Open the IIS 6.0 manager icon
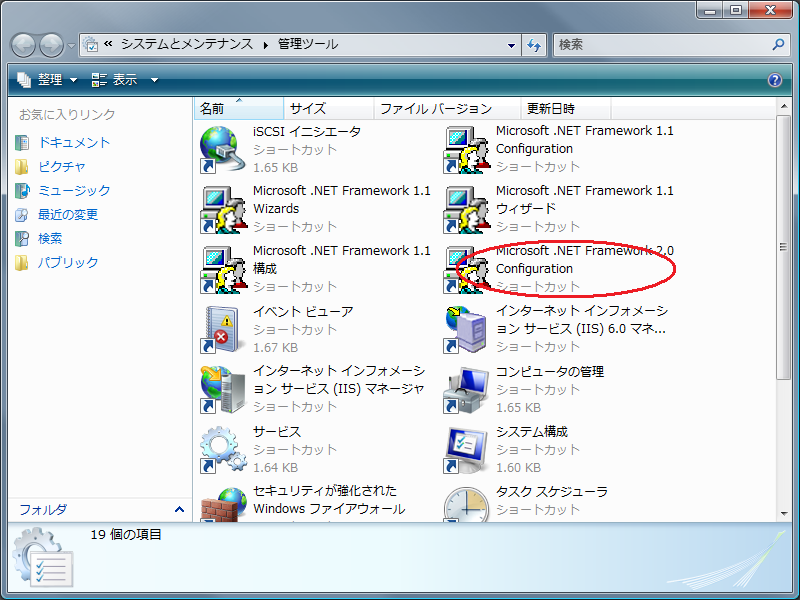Screen dimensions: 800x600 (x=465, y=330)
